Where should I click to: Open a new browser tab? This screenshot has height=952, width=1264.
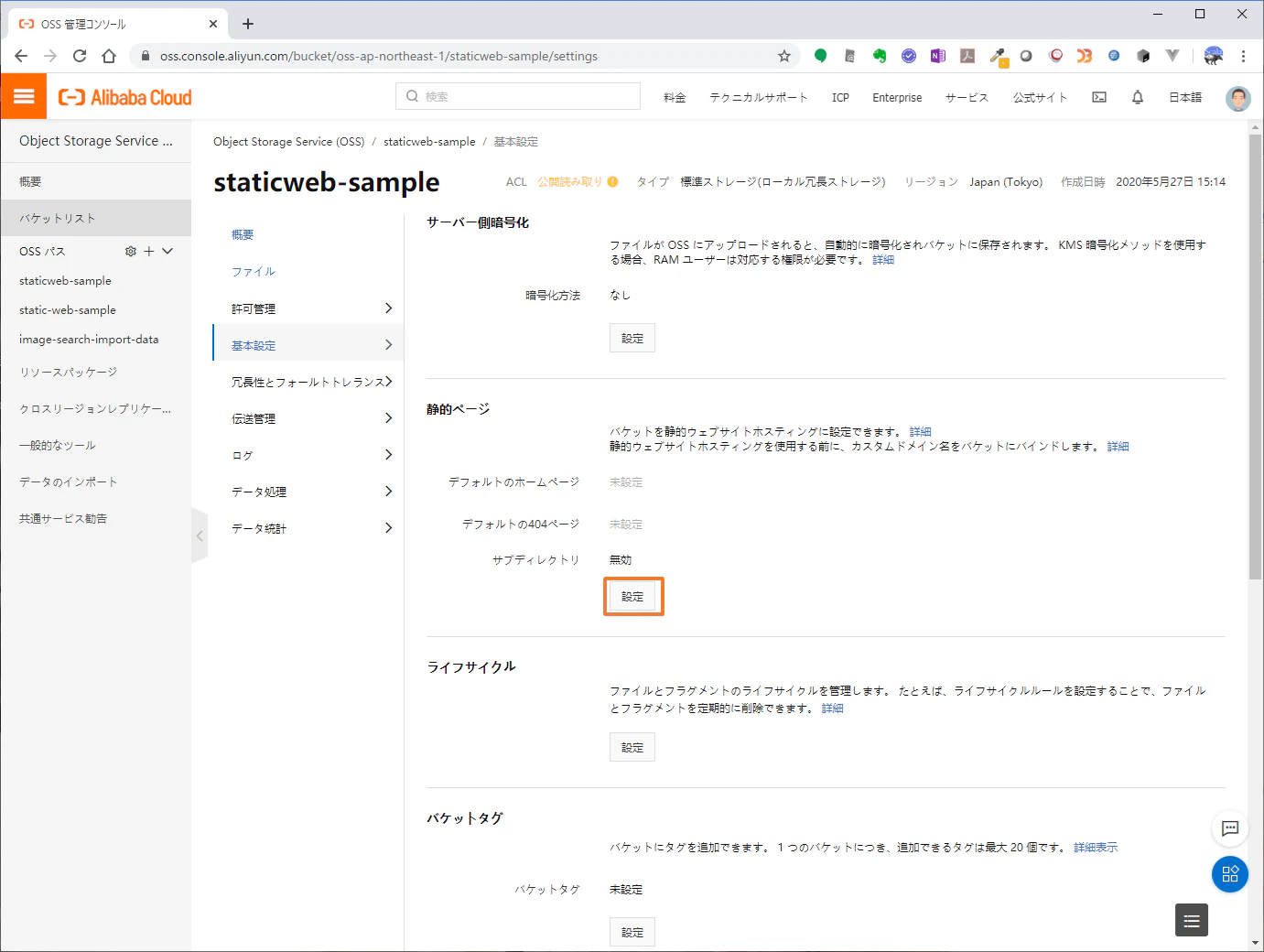(248, 24)
